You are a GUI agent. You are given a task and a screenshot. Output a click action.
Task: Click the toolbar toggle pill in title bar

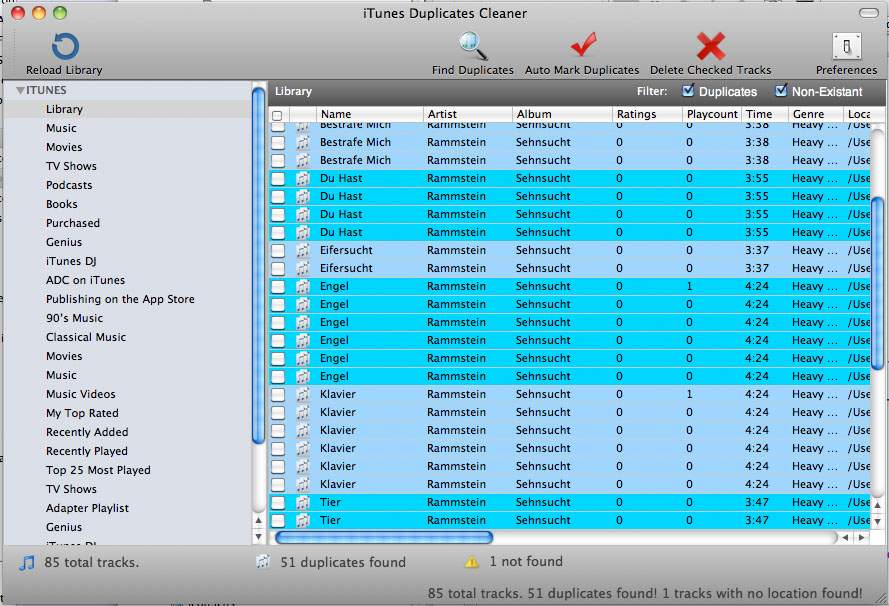click(869, 12)
